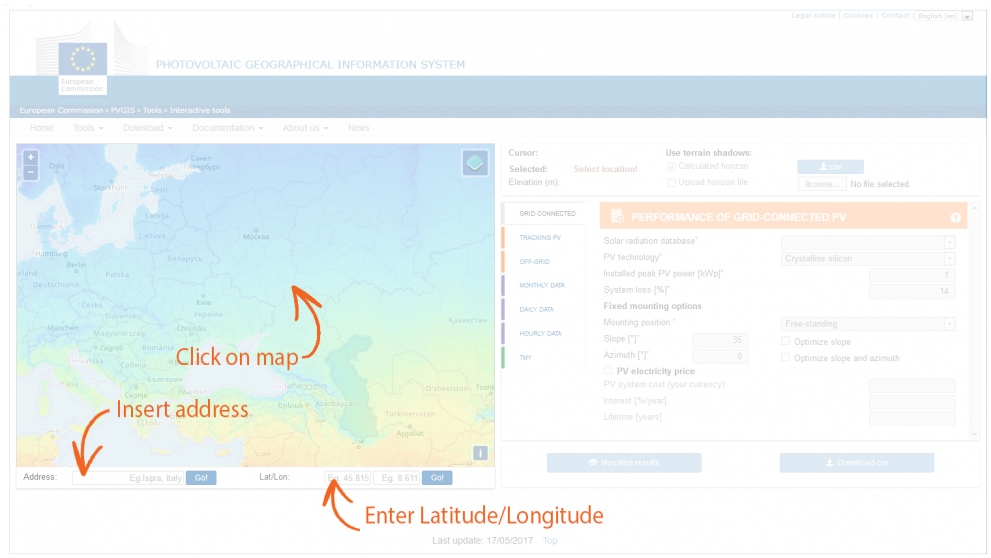Click the horizon csv download button
Screen dimensions: 991x558
830,167
